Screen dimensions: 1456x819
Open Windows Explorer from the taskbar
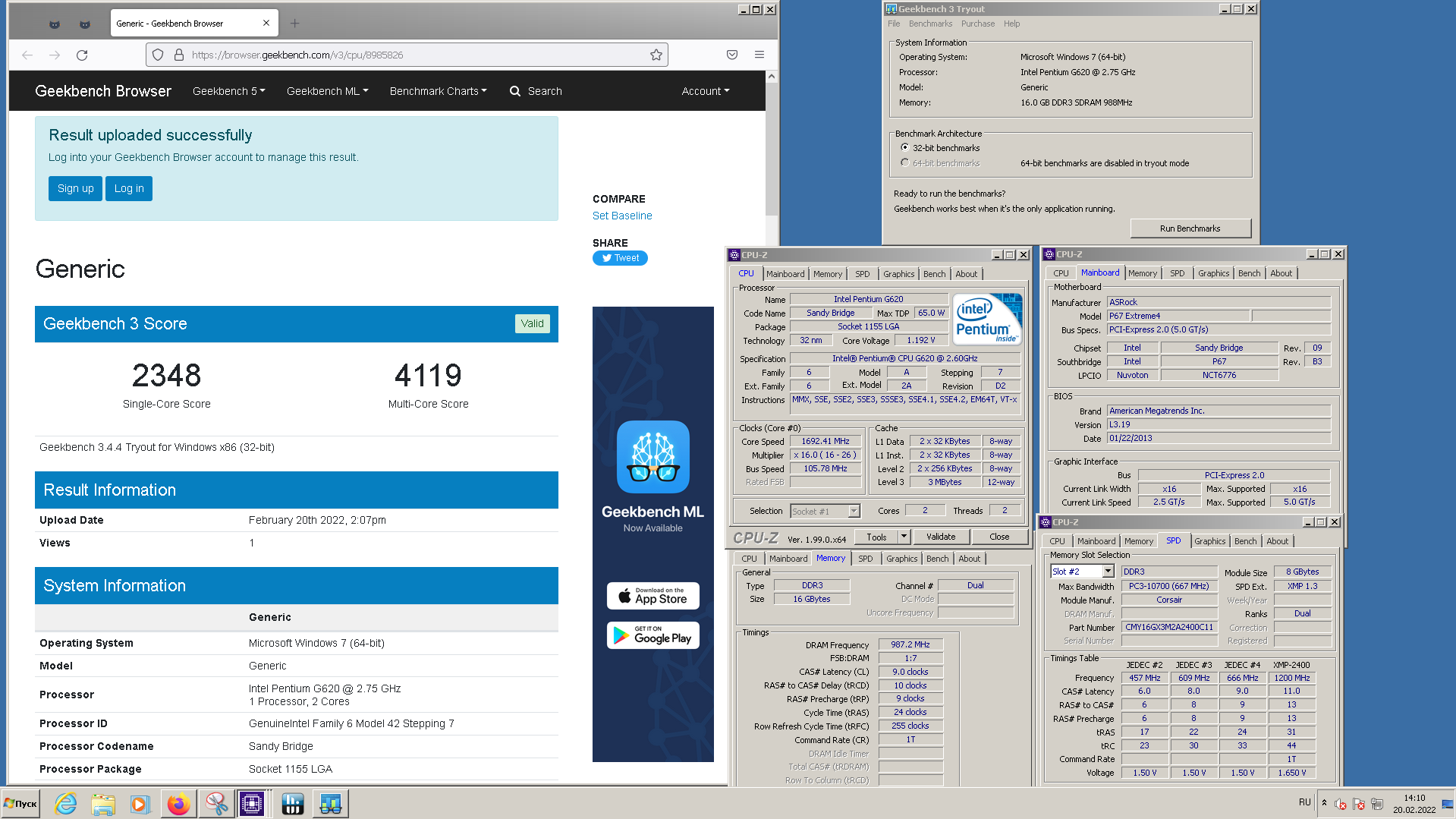click(x=102, y=804)
